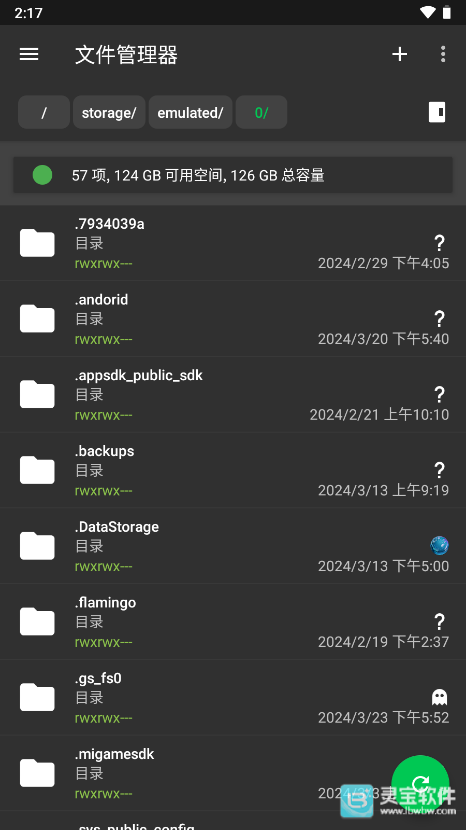
Task: Open the three-dot overflow menu
Action: tap(443, 54)
